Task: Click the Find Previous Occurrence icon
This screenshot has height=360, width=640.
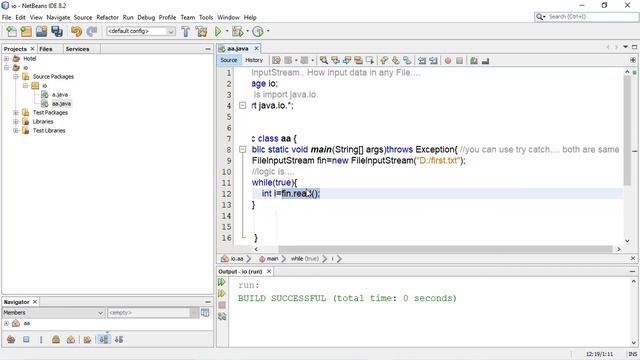Action: pos(336,60)
